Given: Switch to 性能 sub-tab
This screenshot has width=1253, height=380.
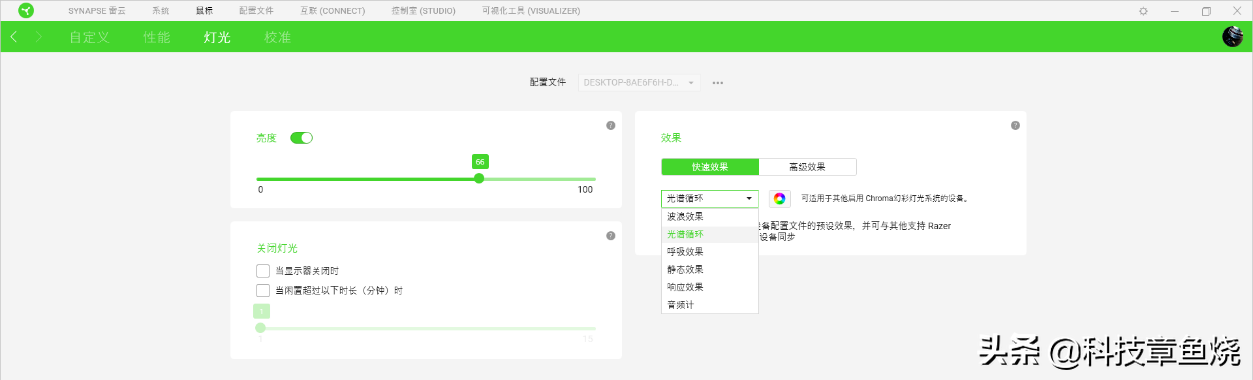Looking at the screenshot, I should point(157,37).
